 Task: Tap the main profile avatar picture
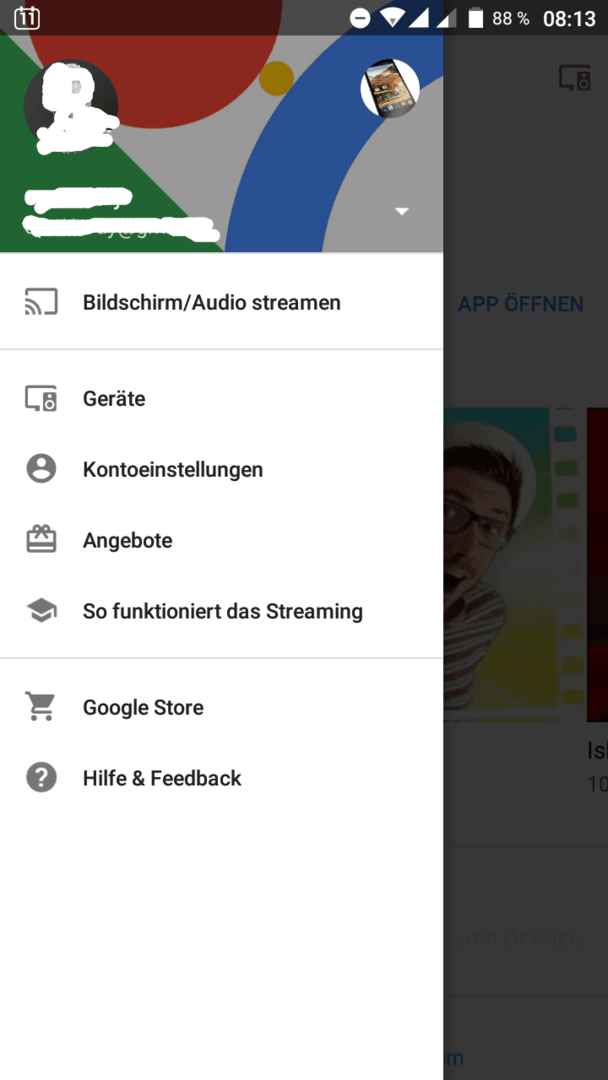(71, 107)
